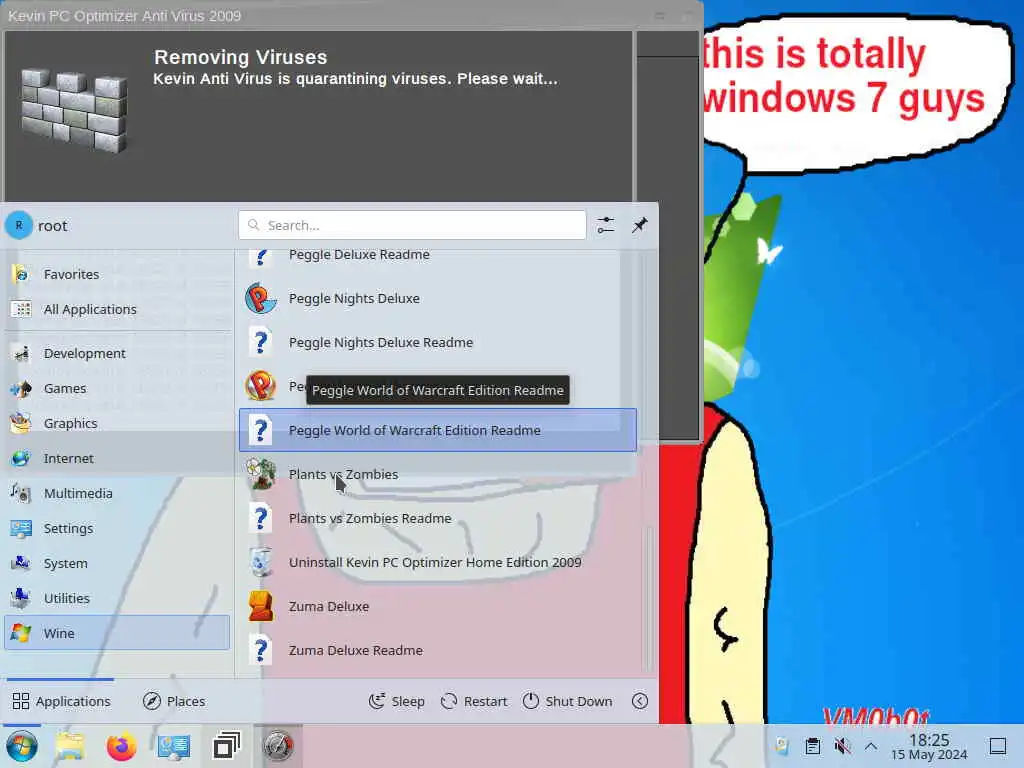This screenshot has width=1024, height=768.
Task: Open the System category
Action: [x=117, y=563]
